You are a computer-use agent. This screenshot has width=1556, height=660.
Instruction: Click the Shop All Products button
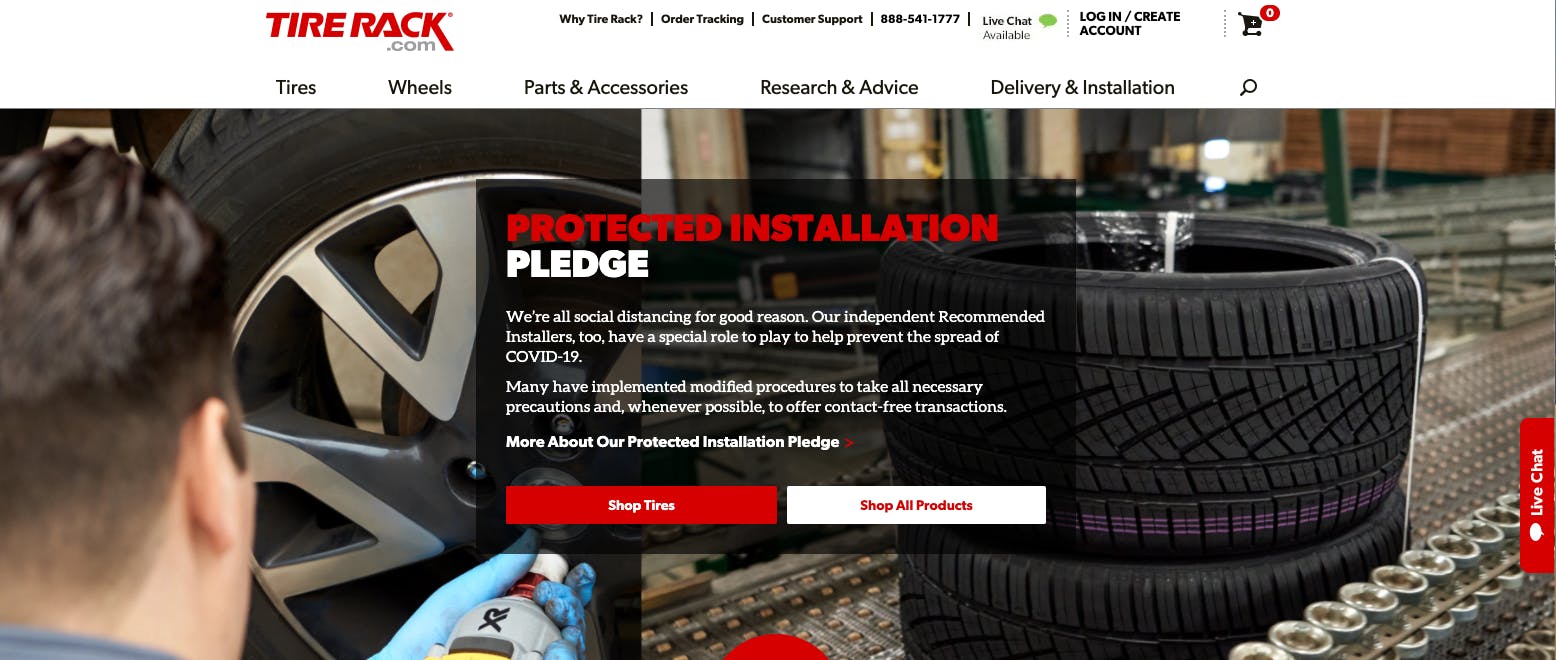coord(916,505)
